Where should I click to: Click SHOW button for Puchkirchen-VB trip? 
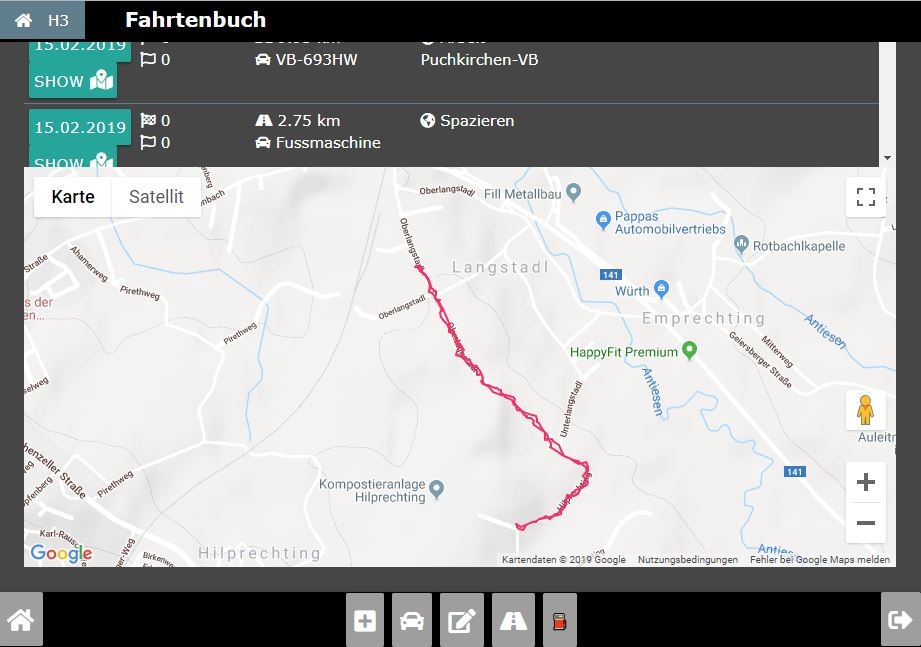(73, 81)
